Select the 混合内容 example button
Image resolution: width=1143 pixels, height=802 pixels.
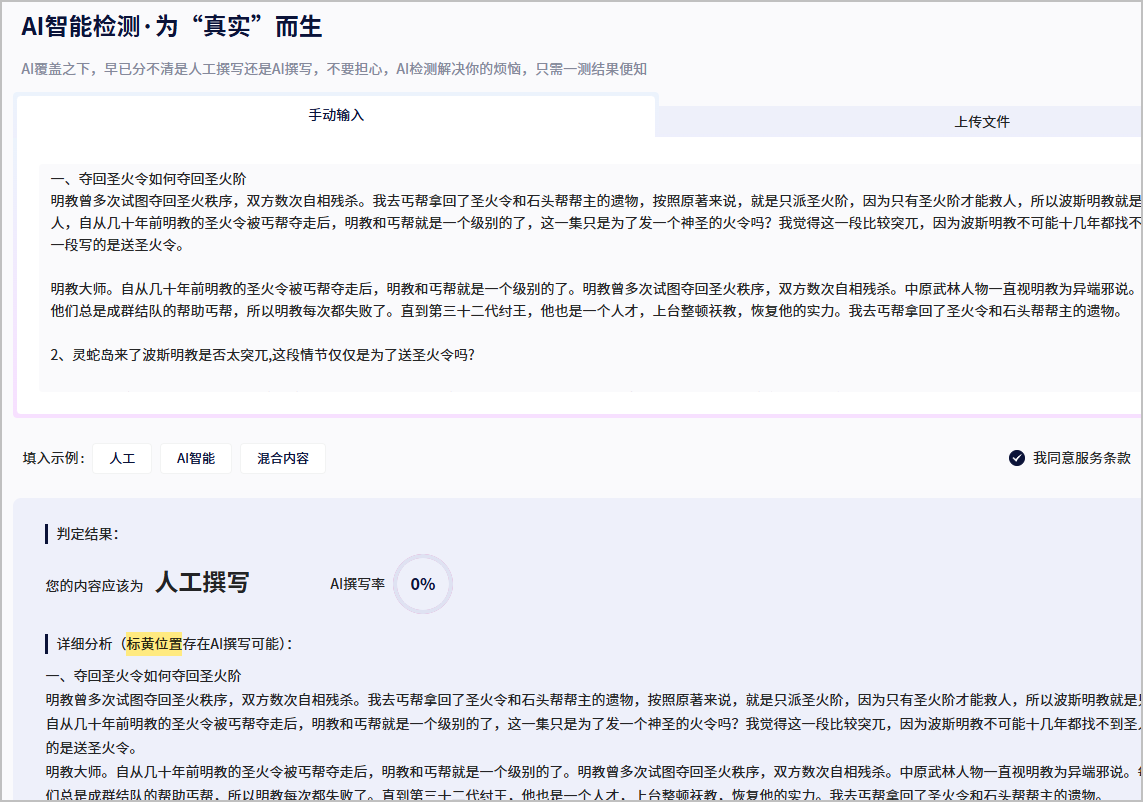[x=283, y=459]
